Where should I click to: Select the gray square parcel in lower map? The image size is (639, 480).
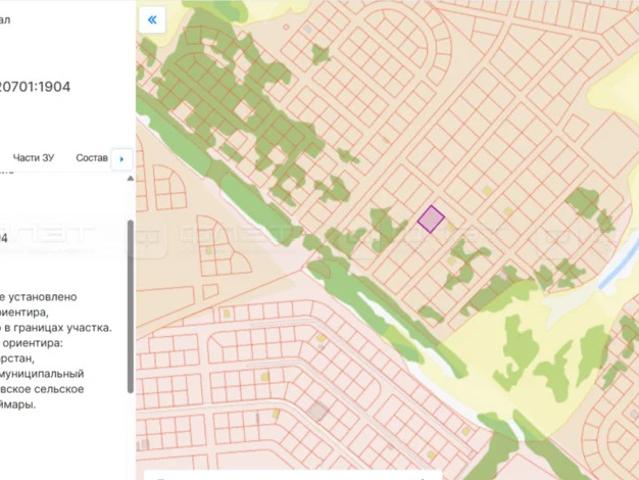(x=317, y=411)
